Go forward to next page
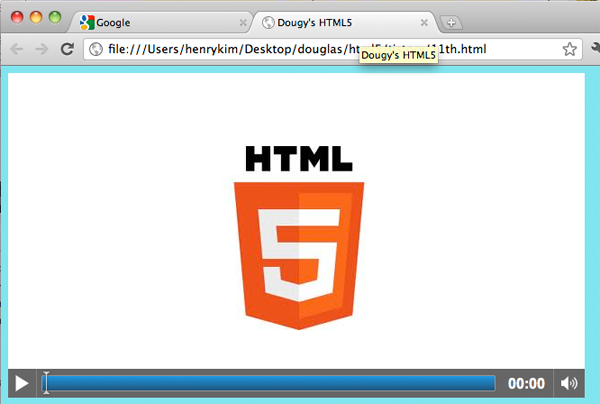 click(x=42, y=49)
